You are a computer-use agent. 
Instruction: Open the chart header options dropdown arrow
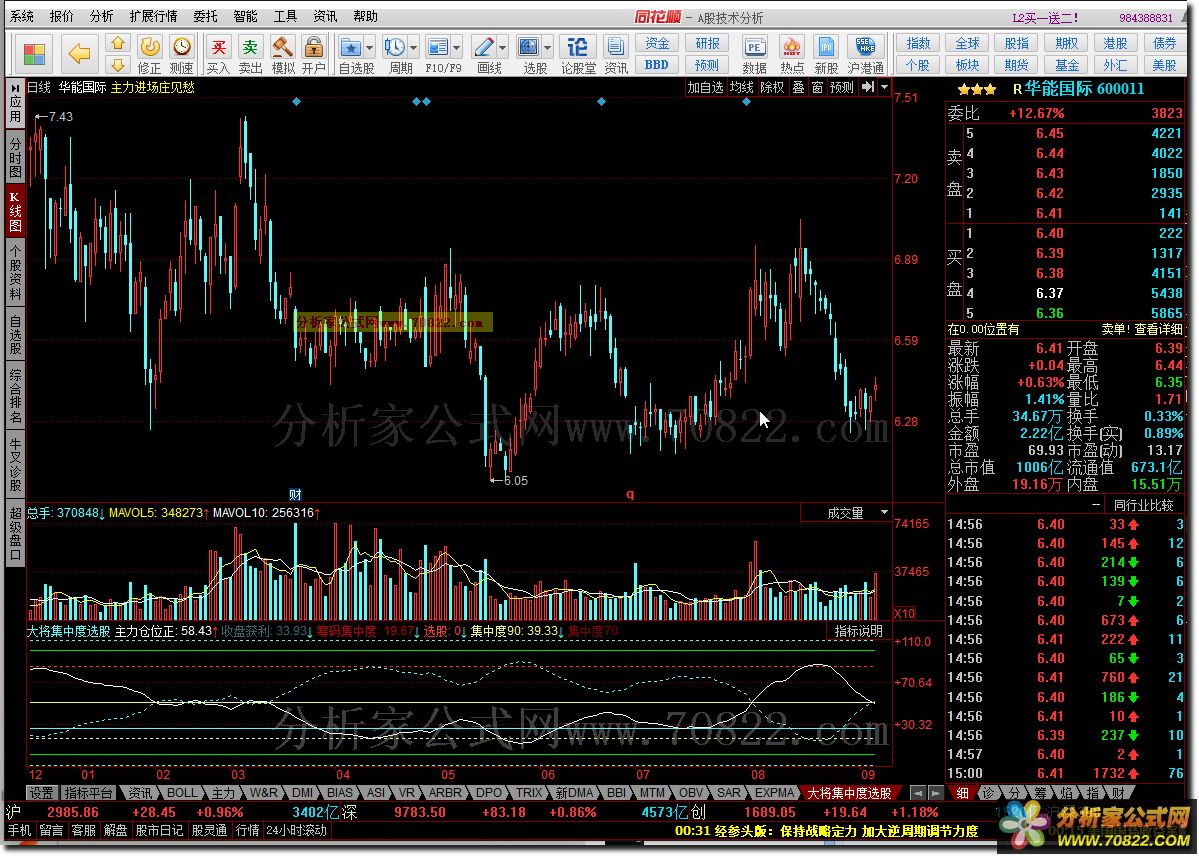click(x=884, y=87)
